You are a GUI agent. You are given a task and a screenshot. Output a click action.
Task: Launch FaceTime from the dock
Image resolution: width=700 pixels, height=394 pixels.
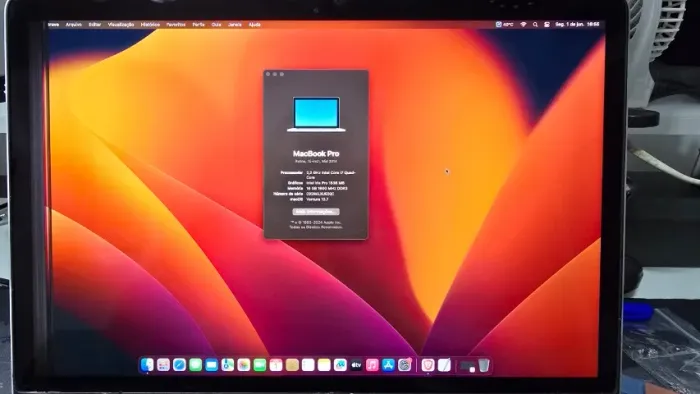coord(260,365)
